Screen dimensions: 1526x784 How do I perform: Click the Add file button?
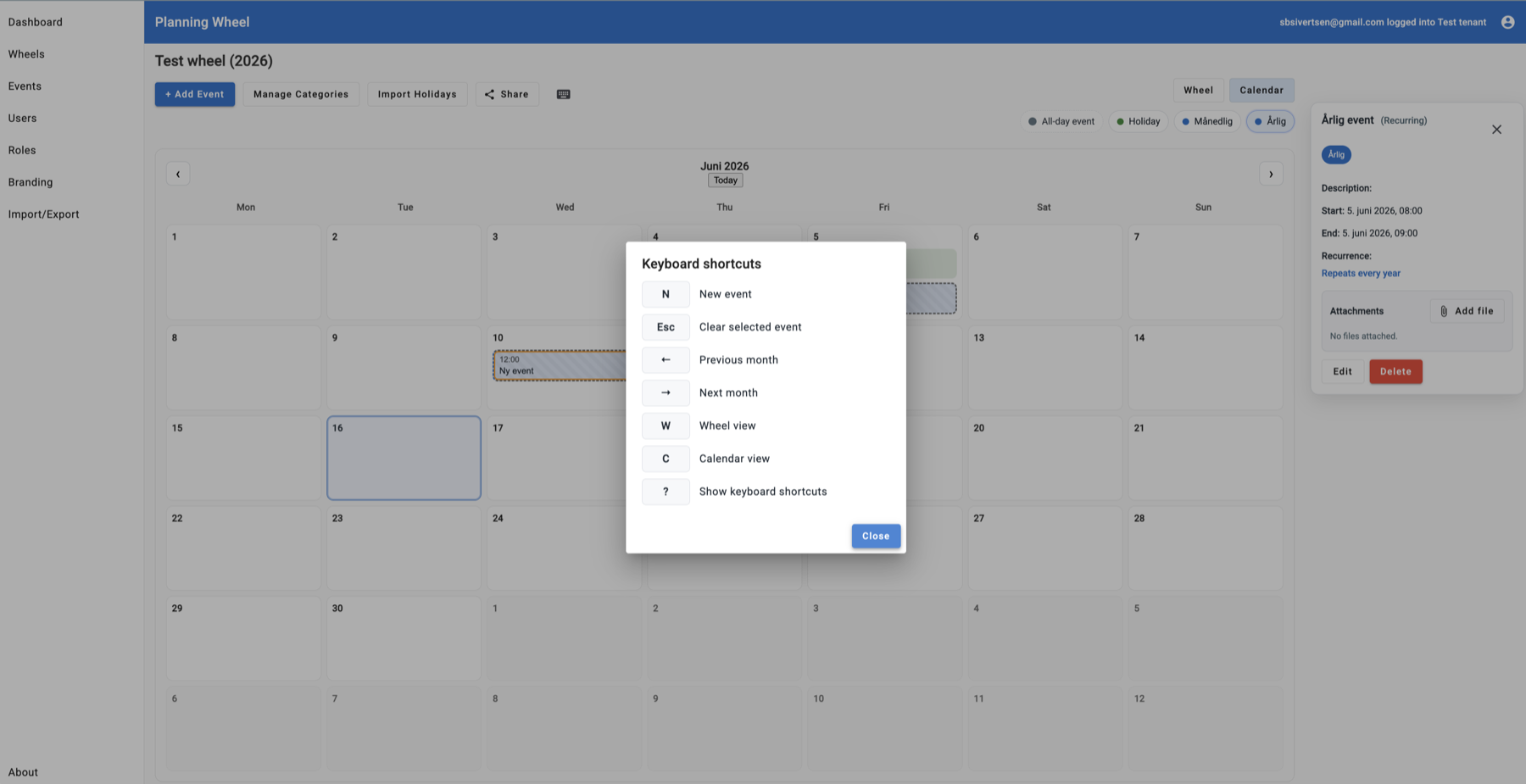click(1467, 311)
